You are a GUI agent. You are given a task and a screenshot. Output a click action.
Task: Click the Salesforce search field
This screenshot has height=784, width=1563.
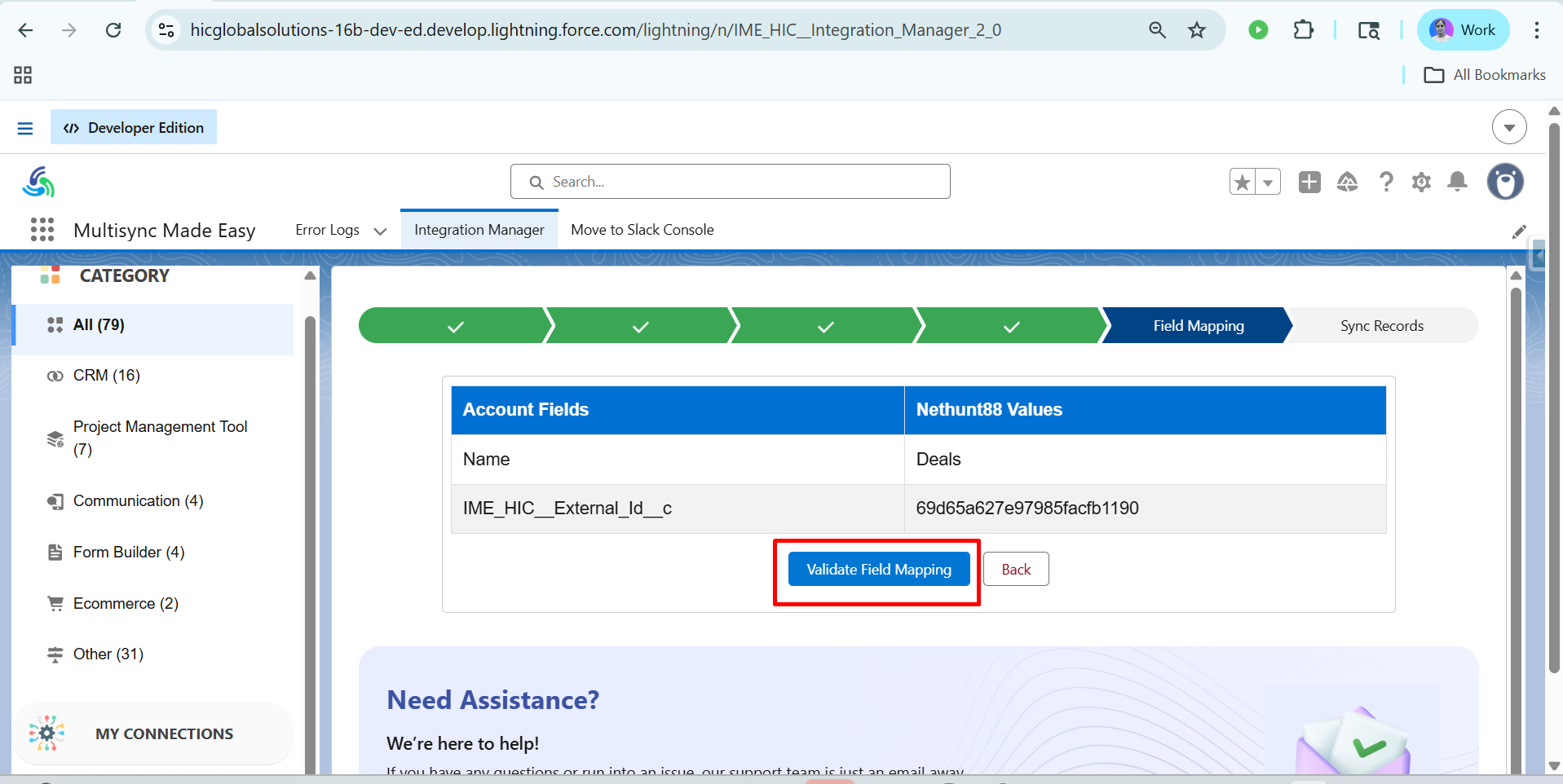[730, 182]
